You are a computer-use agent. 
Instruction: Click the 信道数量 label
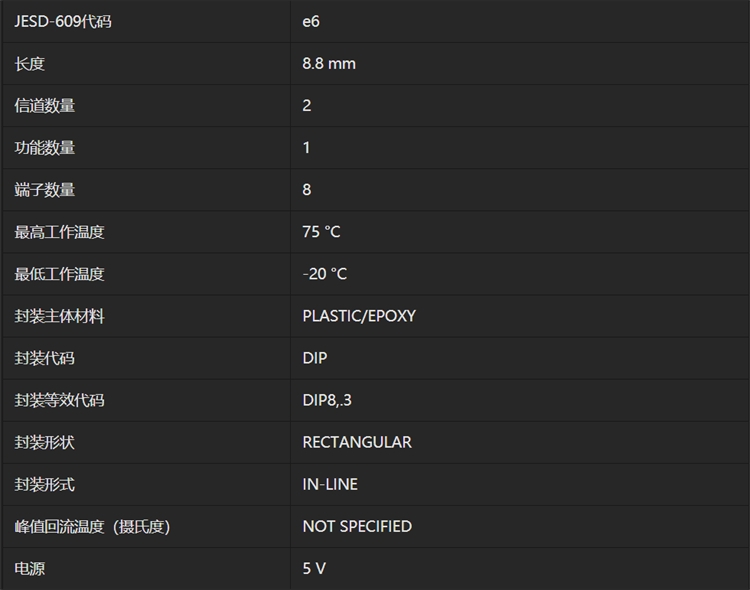point(45,106)
